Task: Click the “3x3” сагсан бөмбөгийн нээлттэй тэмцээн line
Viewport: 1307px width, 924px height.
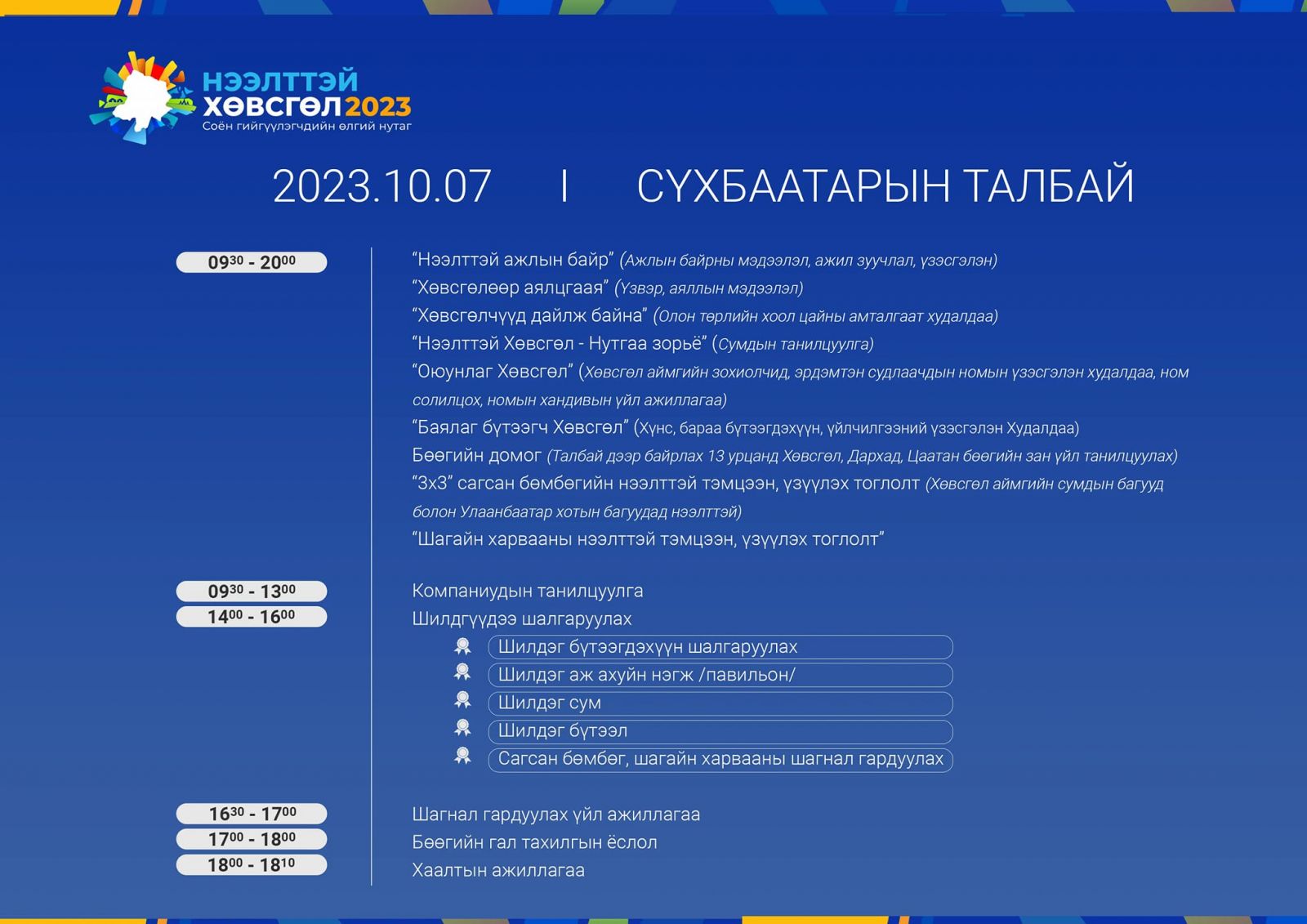Action: 787,484
